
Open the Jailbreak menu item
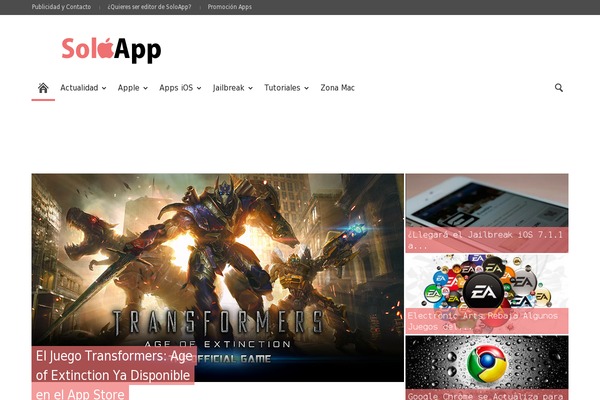228,88
